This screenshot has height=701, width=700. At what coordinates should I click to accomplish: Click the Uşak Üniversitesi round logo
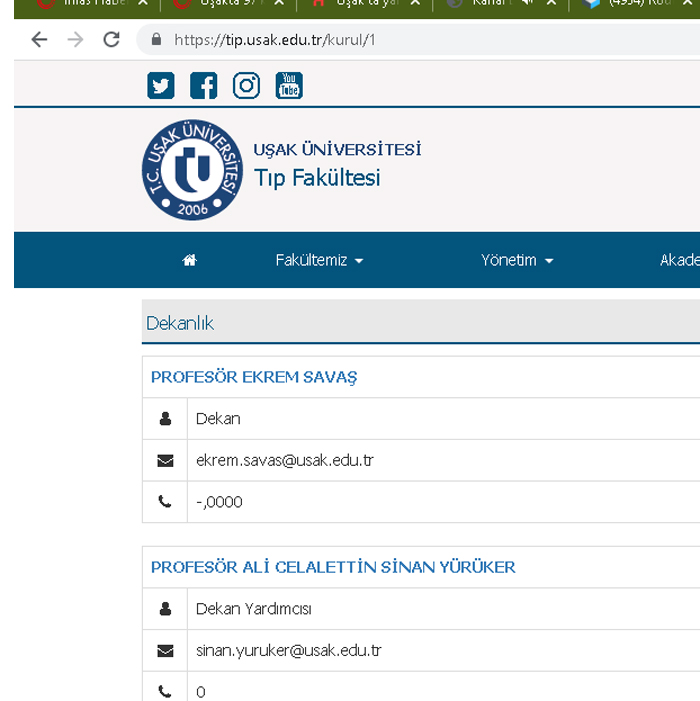tap(192, 171)
